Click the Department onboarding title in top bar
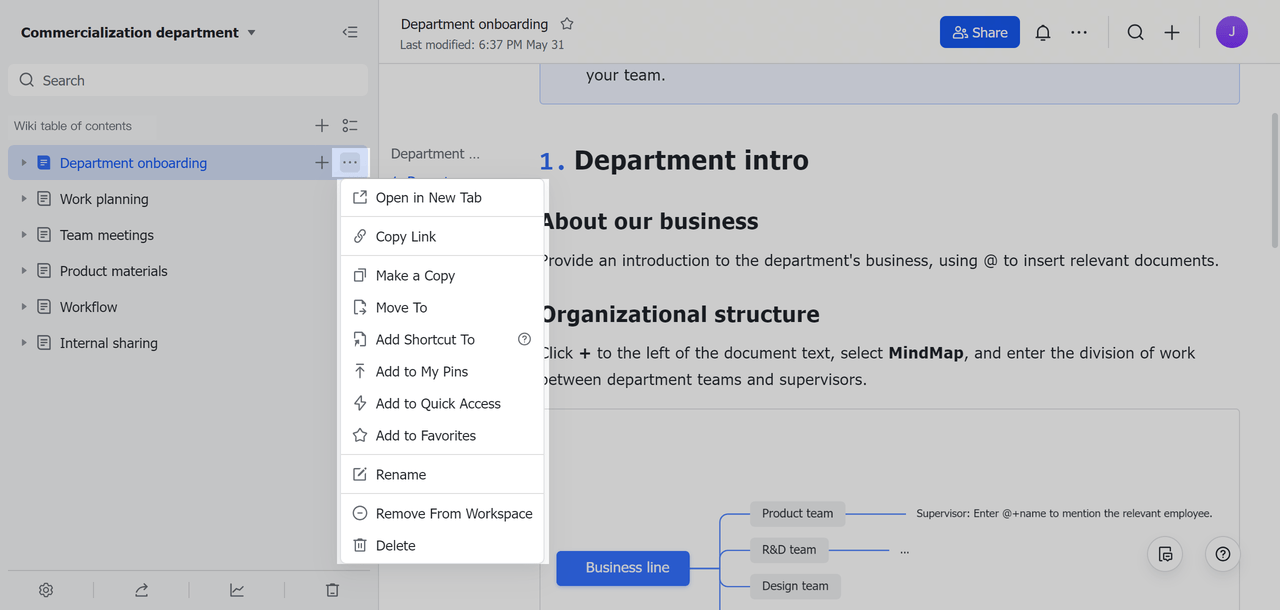1280x610 pixels. pos(474,24)
